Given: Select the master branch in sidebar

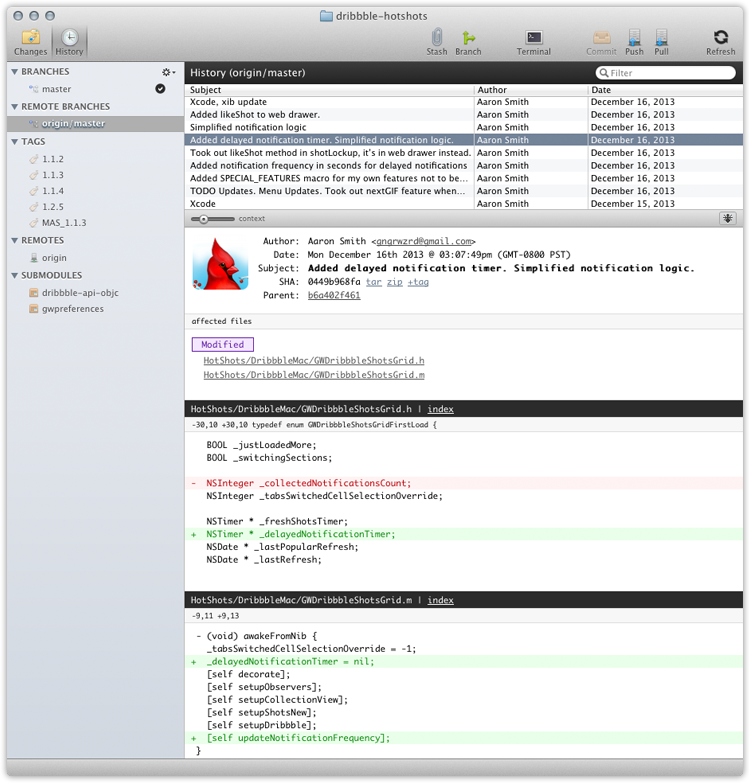Looking at the screenshot, I should point(56,89).
